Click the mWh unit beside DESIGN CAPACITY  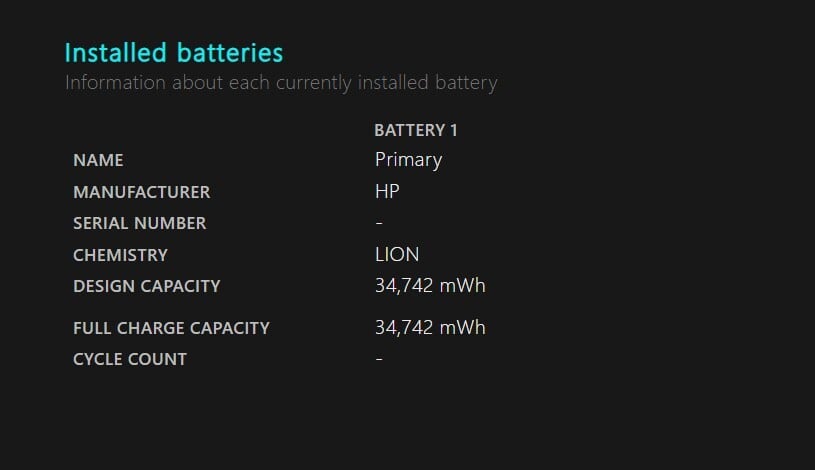pos(463,286)
